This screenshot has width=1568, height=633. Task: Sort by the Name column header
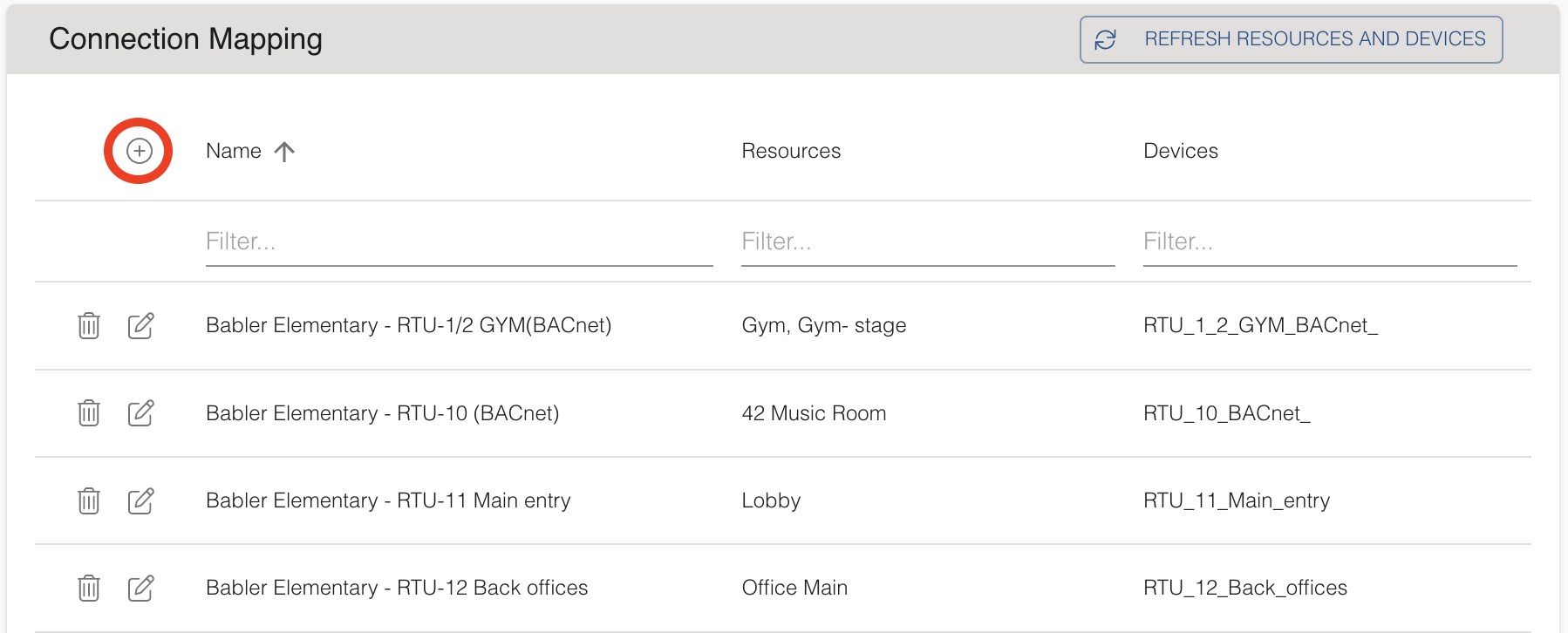pos(234,151)
